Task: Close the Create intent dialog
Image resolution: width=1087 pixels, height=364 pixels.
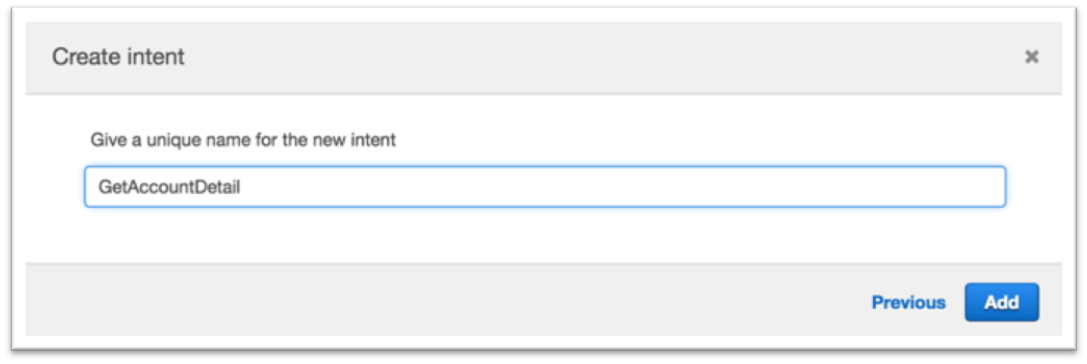Action: 1032,57
